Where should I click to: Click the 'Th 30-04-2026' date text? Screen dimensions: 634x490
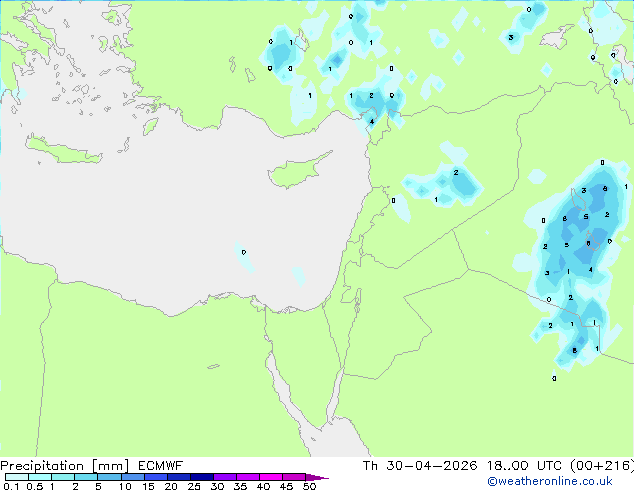(x=420, y=466)
